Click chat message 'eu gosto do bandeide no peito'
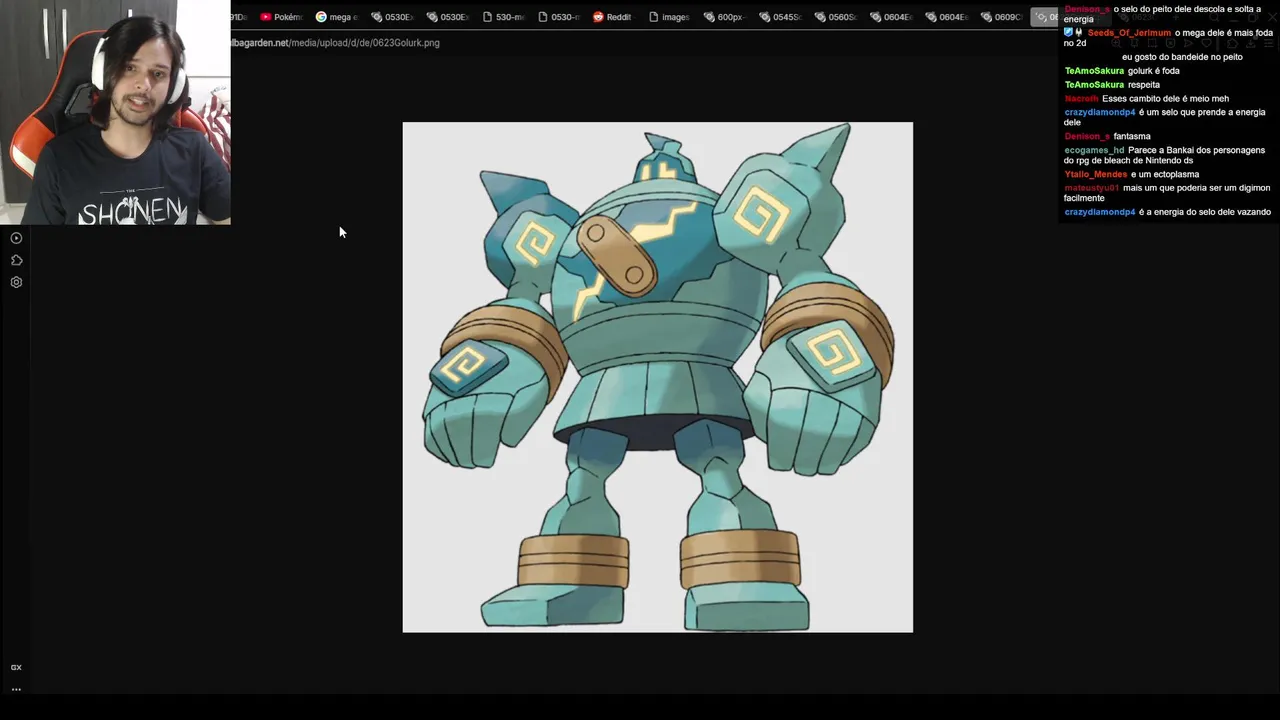This screenshot has width=1280, height=720. (x=1182, y=57)
